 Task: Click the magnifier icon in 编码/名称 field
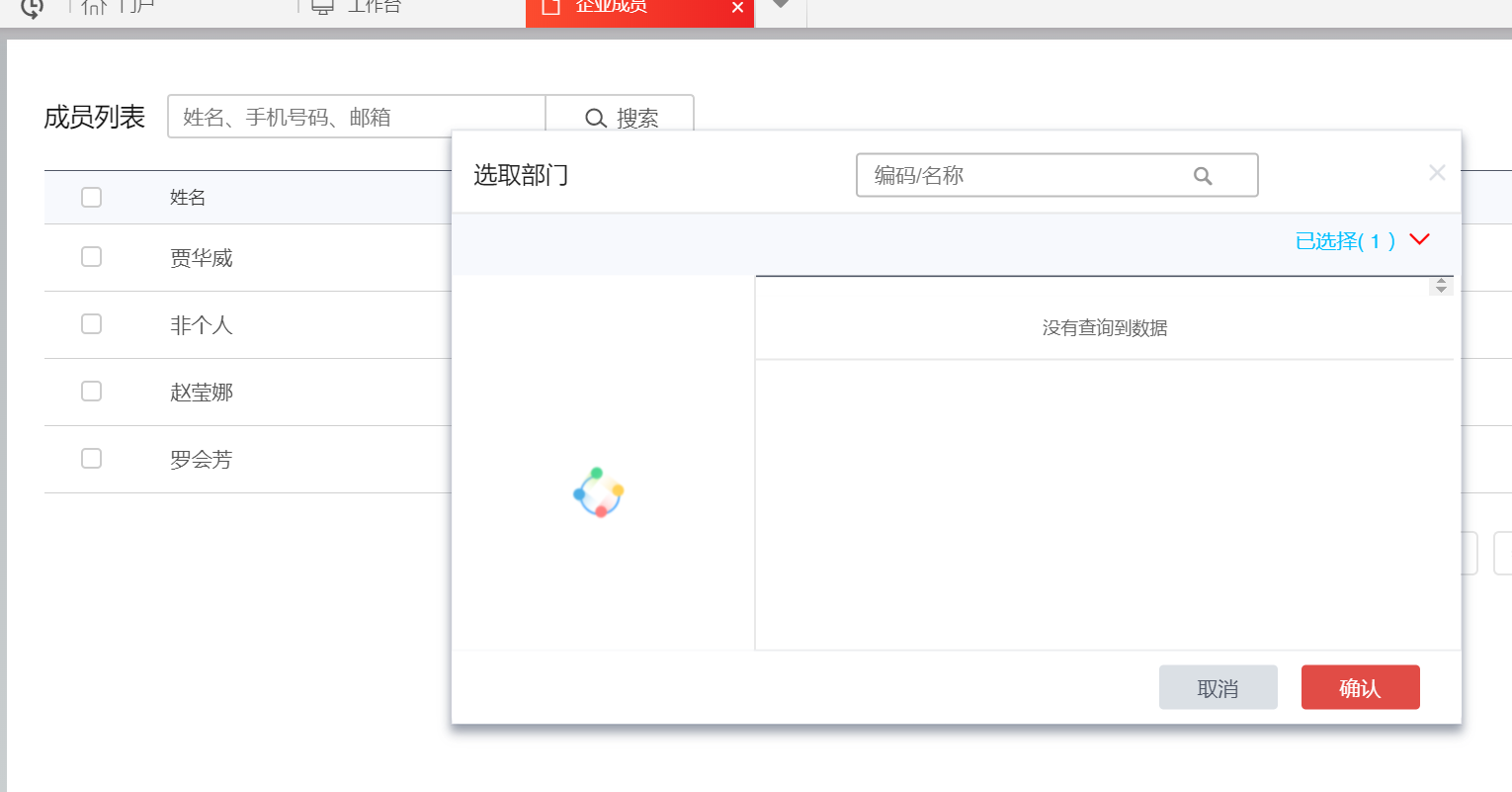click(x=1203, y=176)
